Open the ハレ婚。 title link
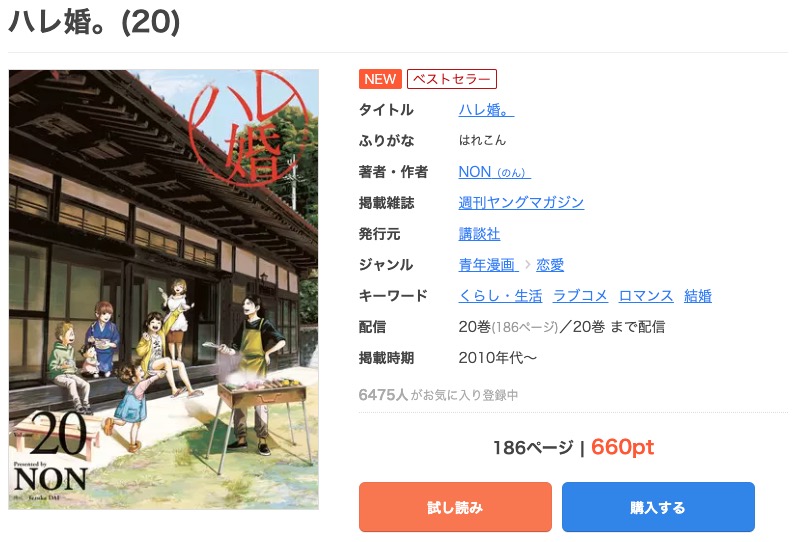 pos(486,110)
